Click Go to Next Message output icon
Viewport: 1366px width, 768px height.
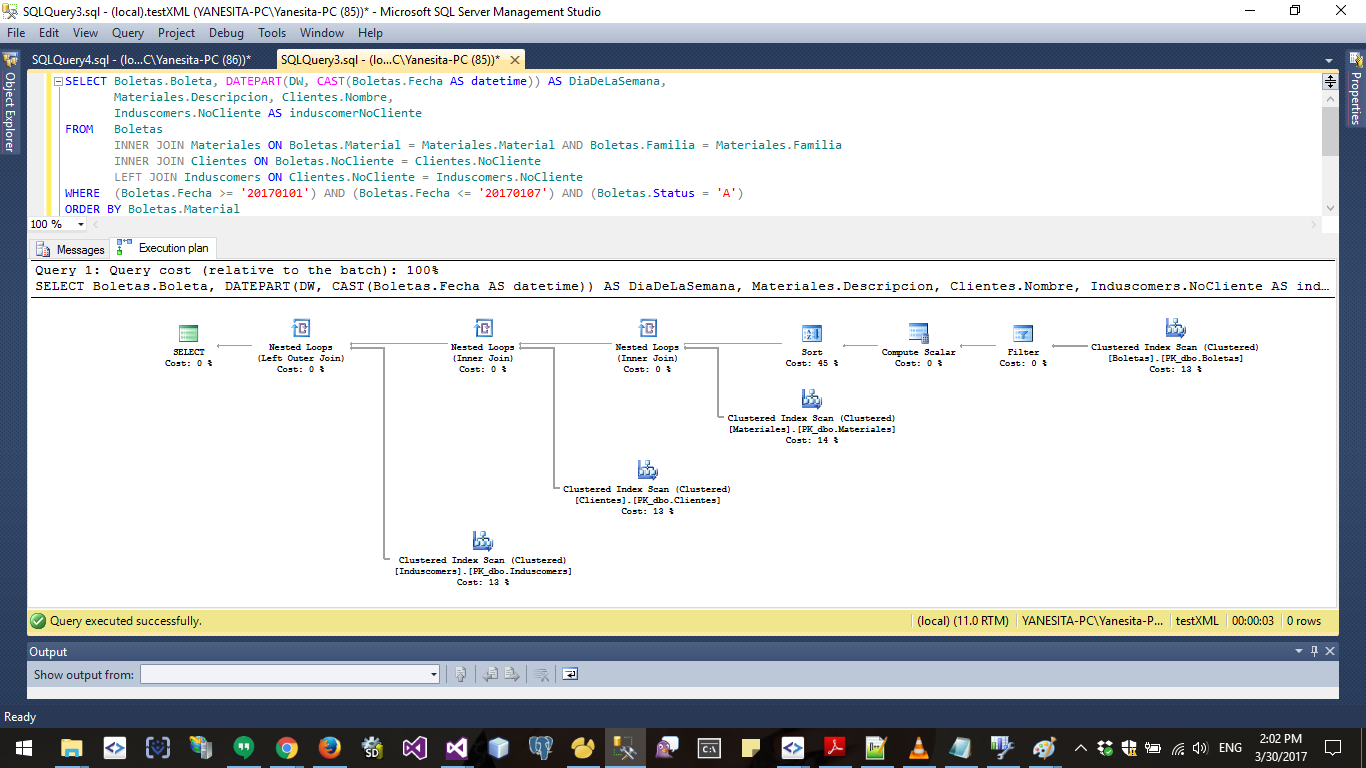pos(511,674)
